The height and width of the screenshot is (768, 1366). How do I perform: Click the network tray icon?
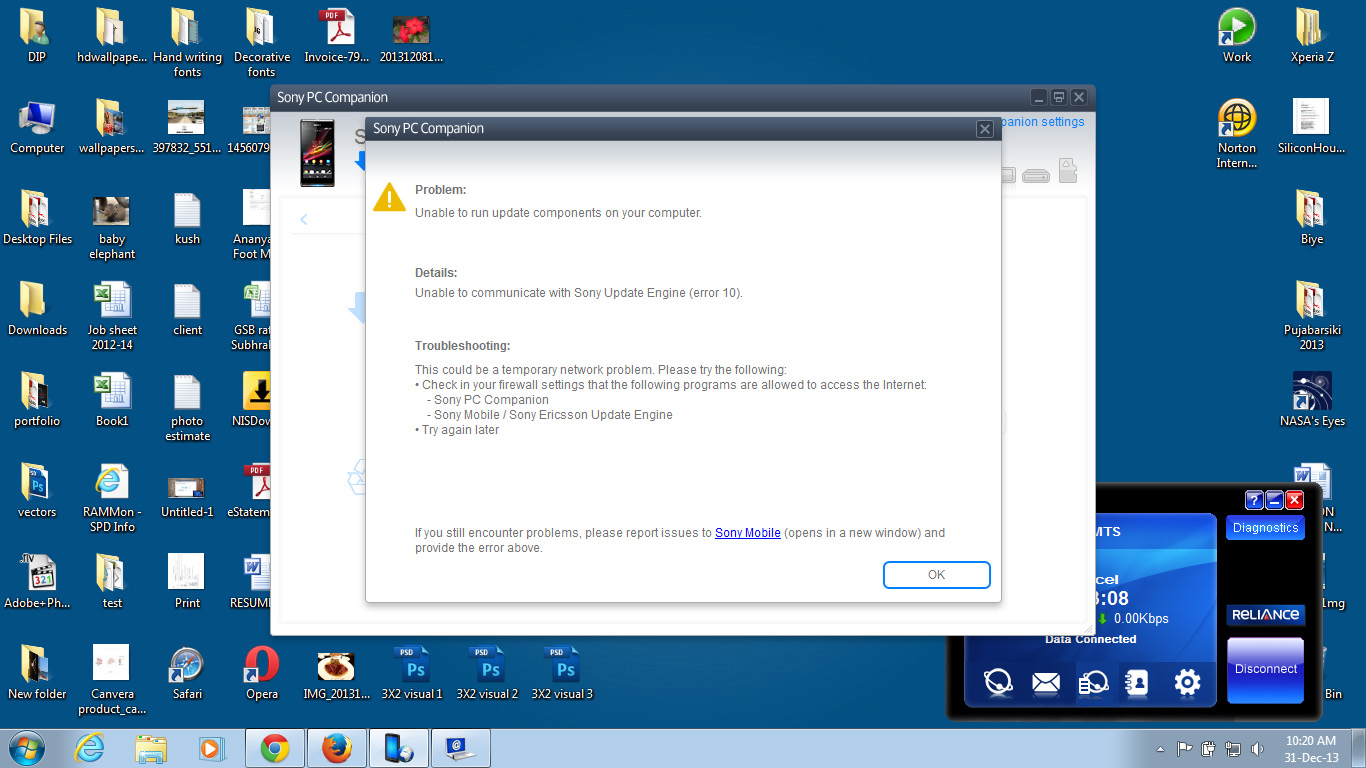pos(1232,748)
